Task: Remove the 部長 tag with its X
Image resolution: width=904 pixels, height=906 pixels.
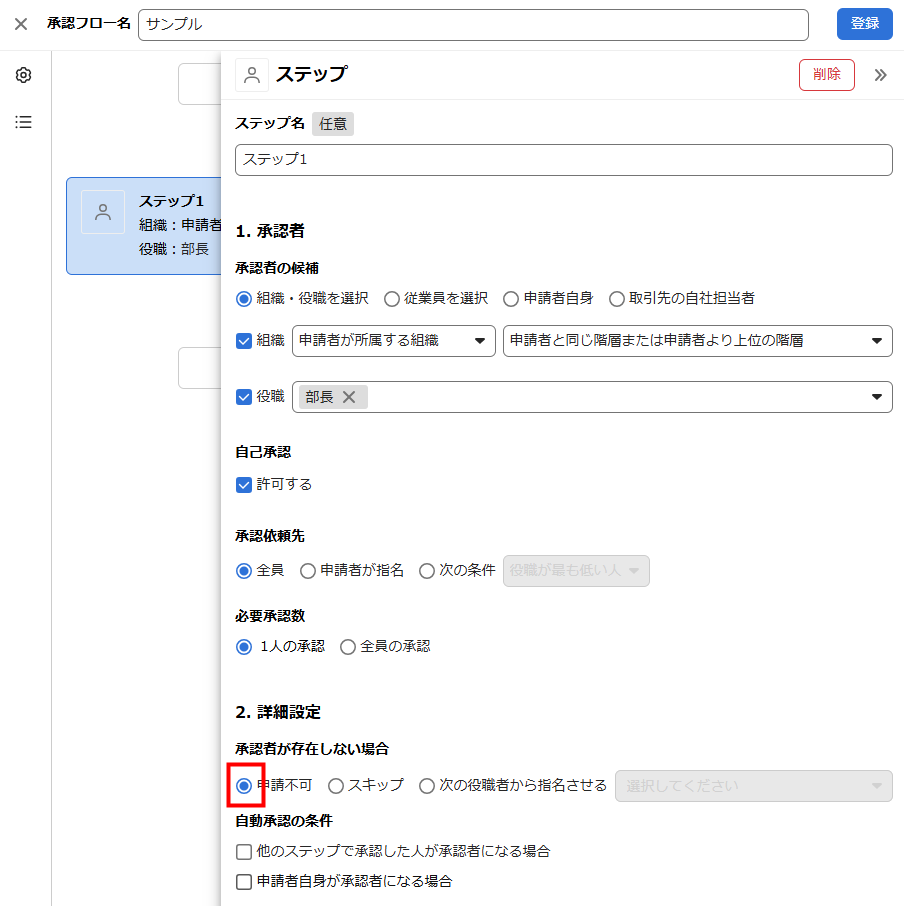Action: [x=349, y=397]
